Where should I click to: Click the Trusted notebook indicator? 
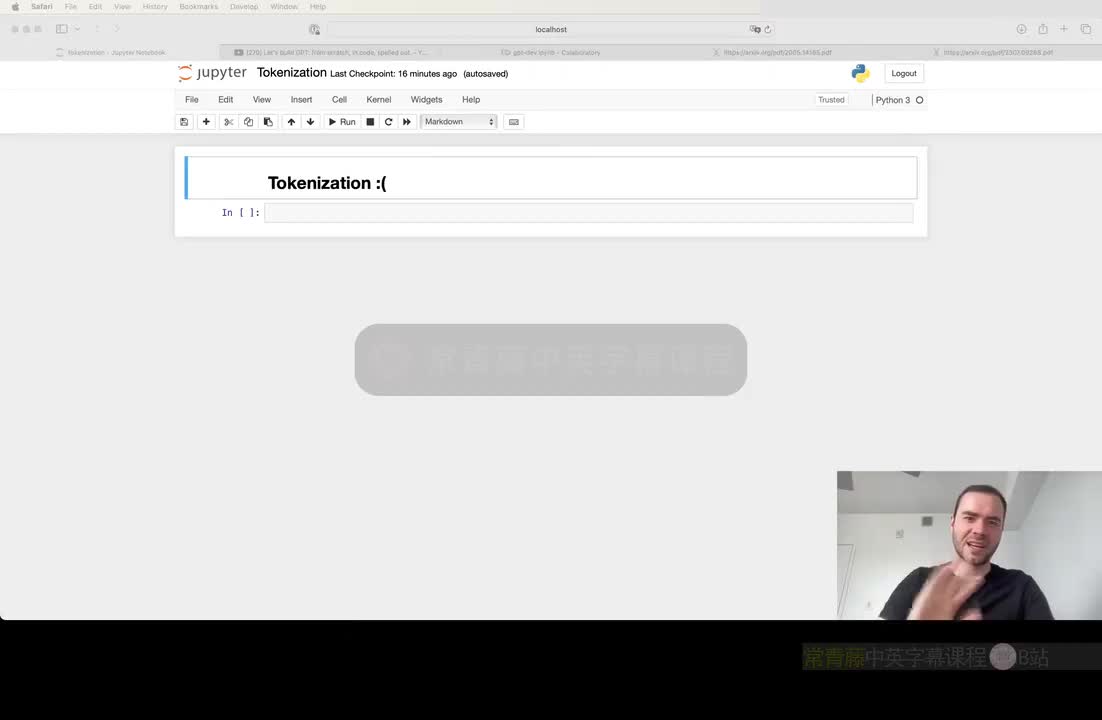pyautogui.click(x=831, y=100)
